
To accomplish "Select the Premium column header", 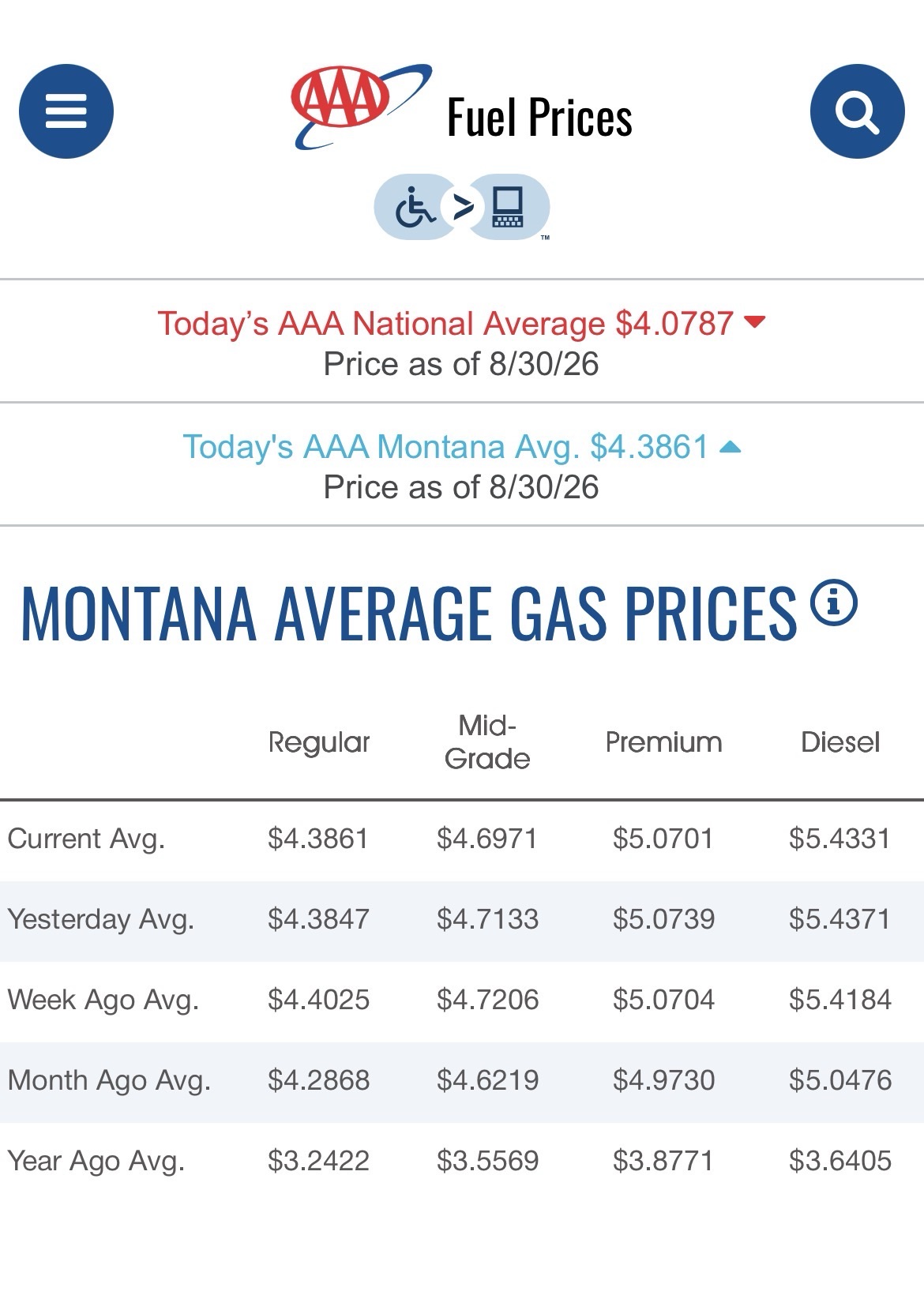I will 663,742.
